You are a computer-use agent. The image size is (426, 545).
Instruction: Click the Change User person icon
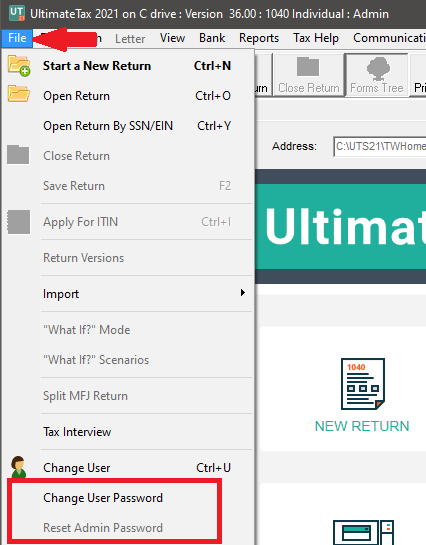18,467
